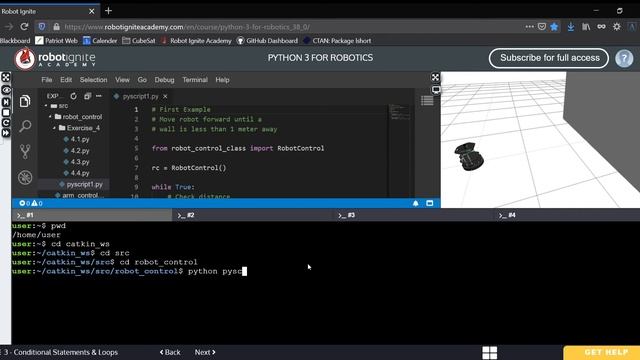
Task: Collapse the src folder
Action: pos(57,106)
